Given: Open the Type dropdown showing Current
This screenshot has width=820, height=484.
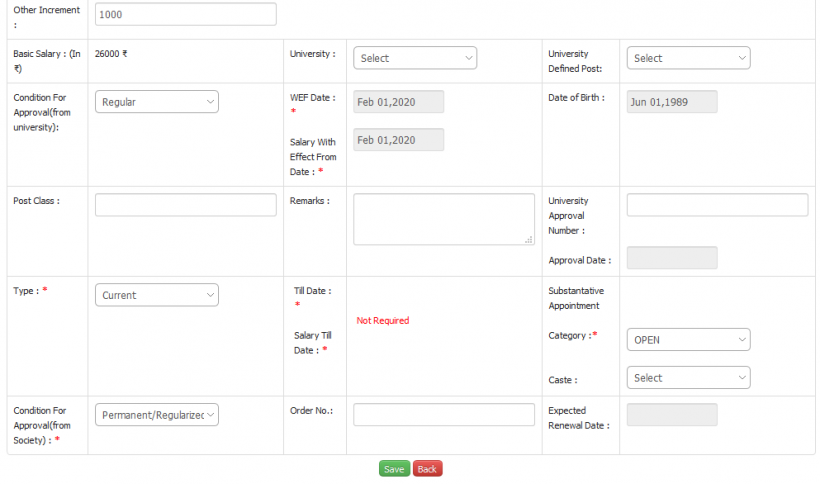Looking at the screenshot, I should (x=157, y=295).
